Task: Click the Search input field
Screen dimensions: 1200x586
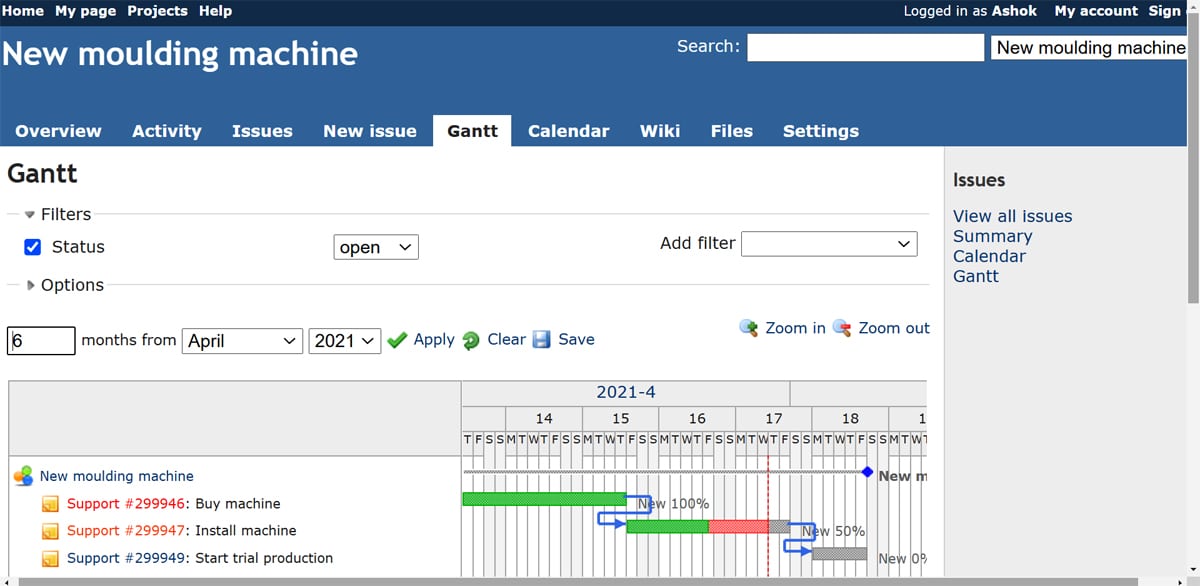Action: 865,47
